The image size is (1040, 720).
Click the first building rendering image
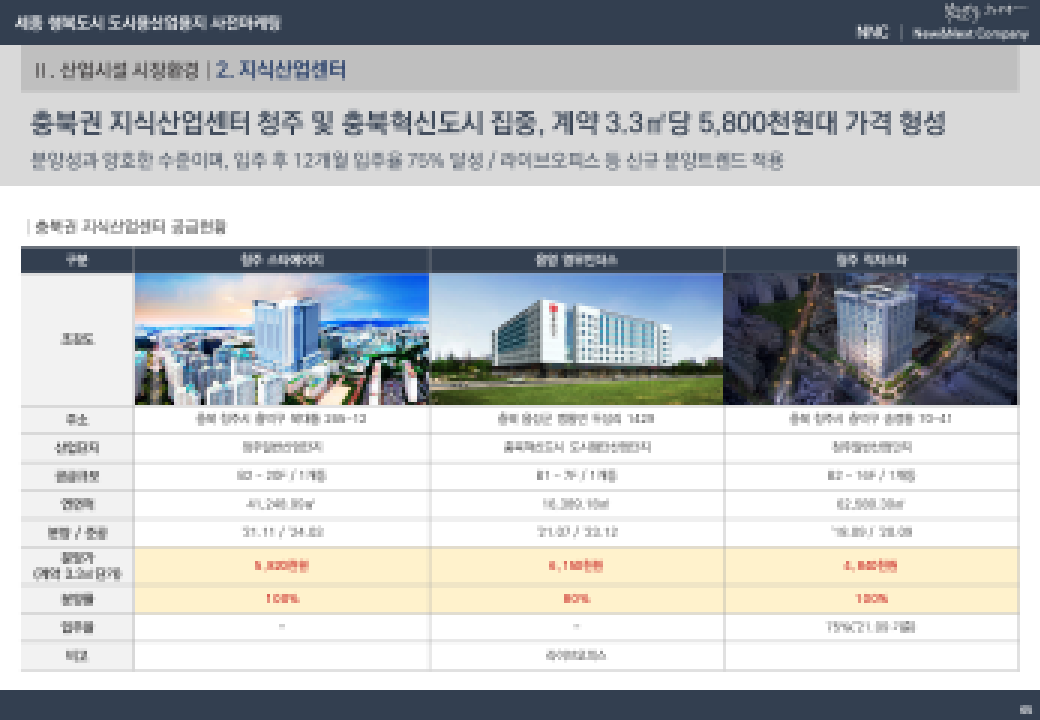point(282,339)
